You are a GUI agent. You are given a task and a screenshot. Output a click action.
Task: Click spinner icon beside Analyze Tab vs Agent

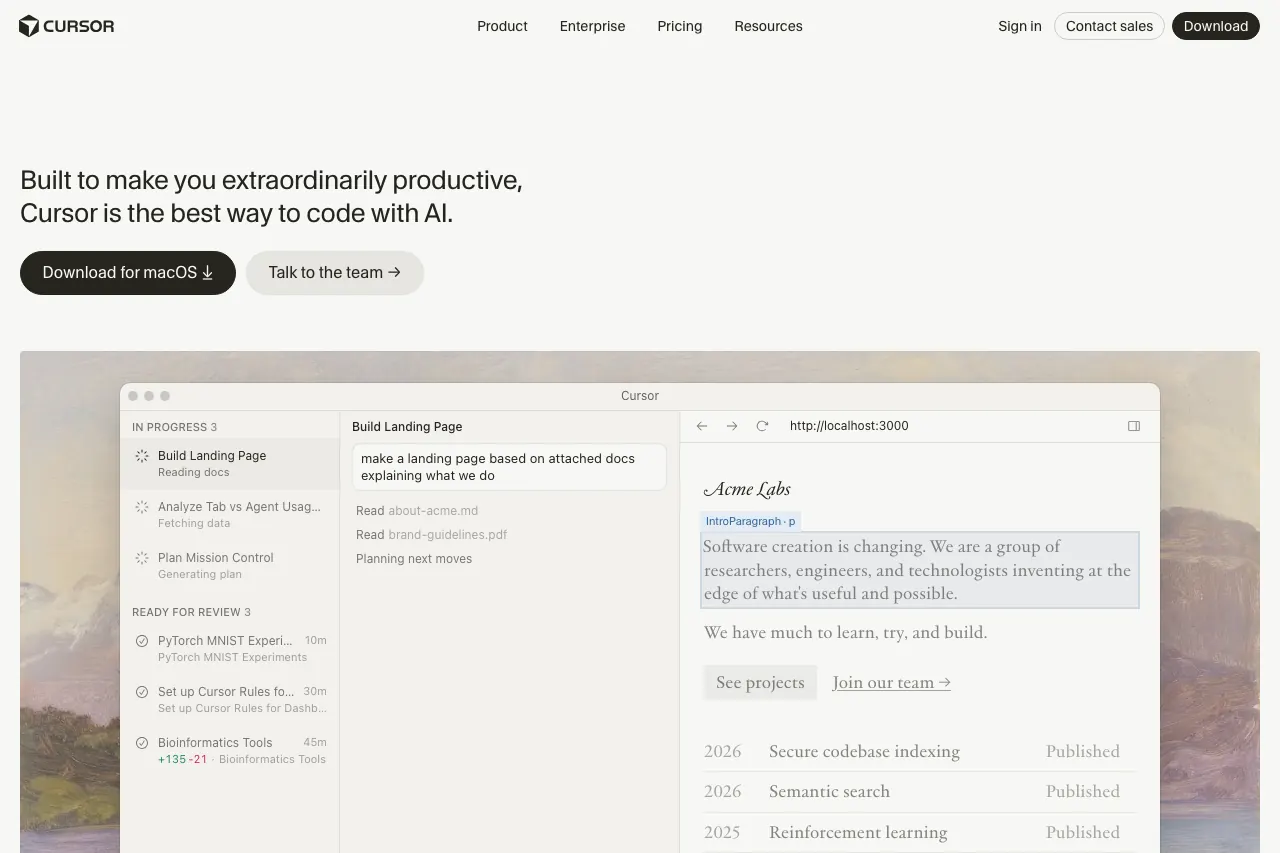pos(142,507)
